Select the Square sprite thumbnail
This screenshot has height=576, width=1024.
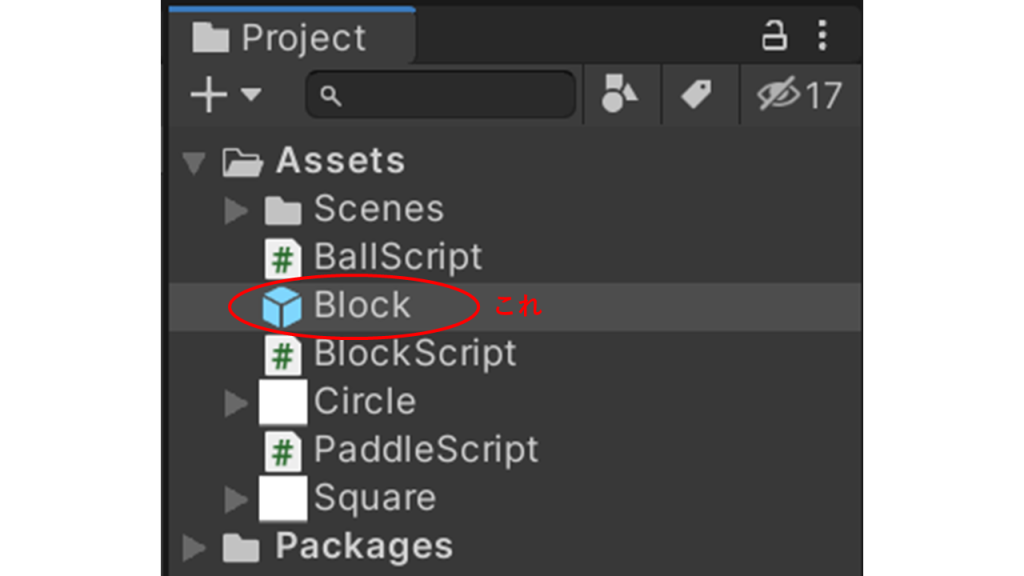point(282,499)
